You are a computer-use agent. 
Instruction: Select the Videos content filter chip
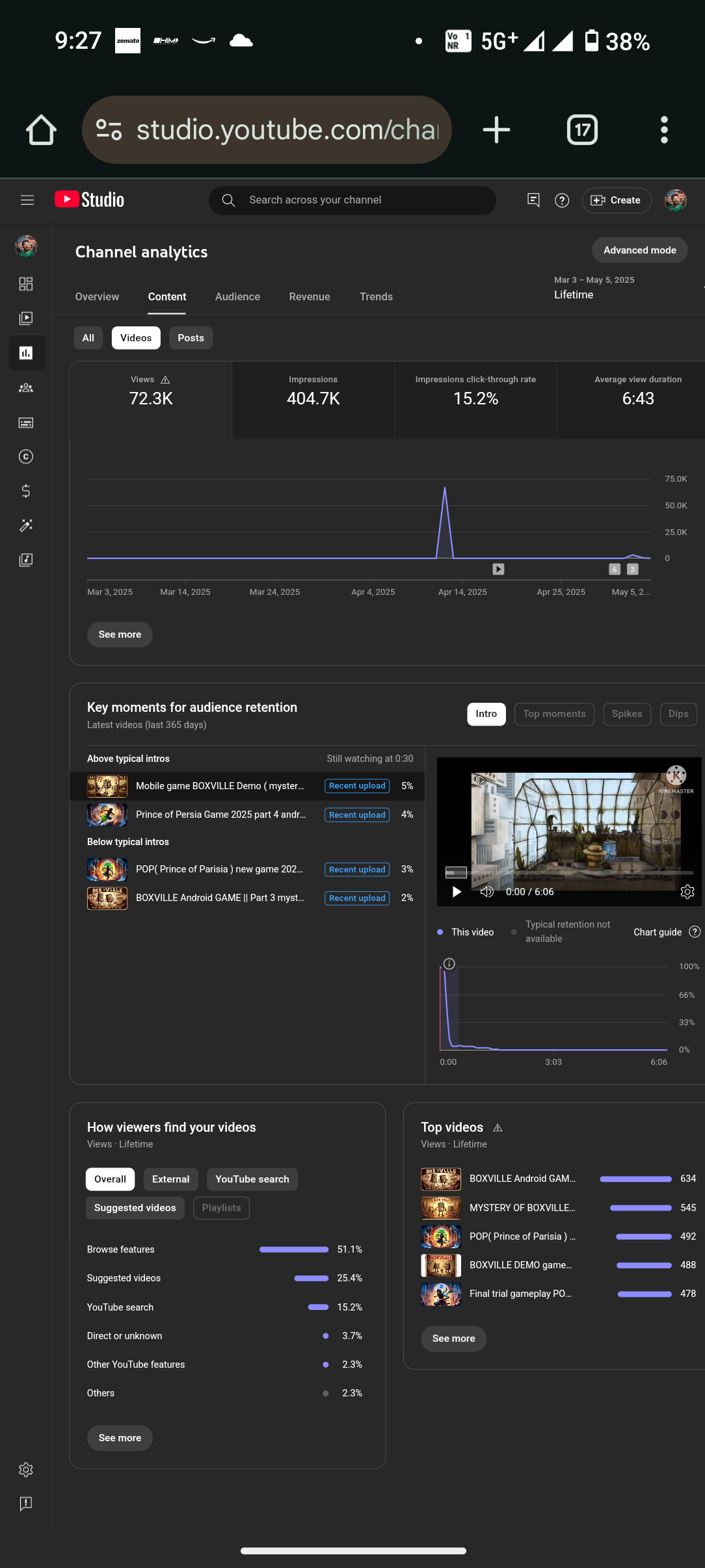coord(136,338)
